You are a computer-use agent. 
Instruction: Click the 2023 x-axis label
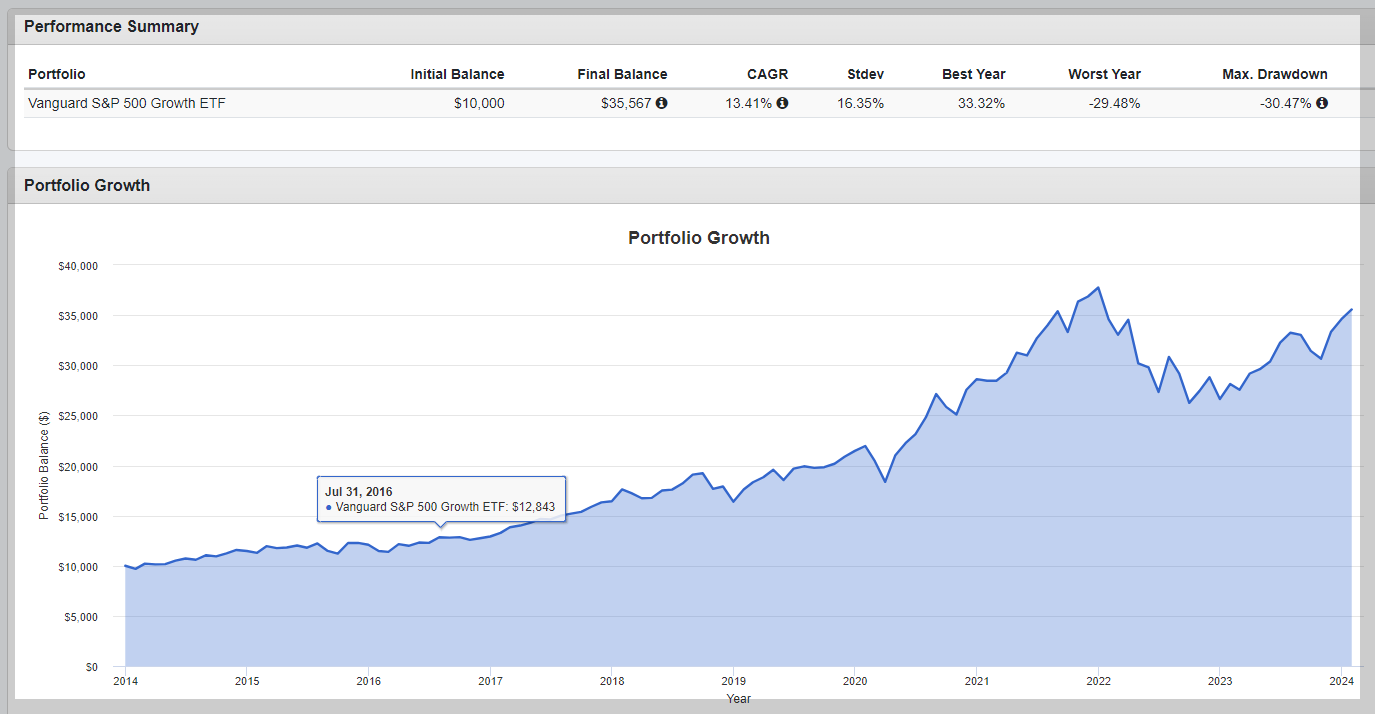point(1220,682)
